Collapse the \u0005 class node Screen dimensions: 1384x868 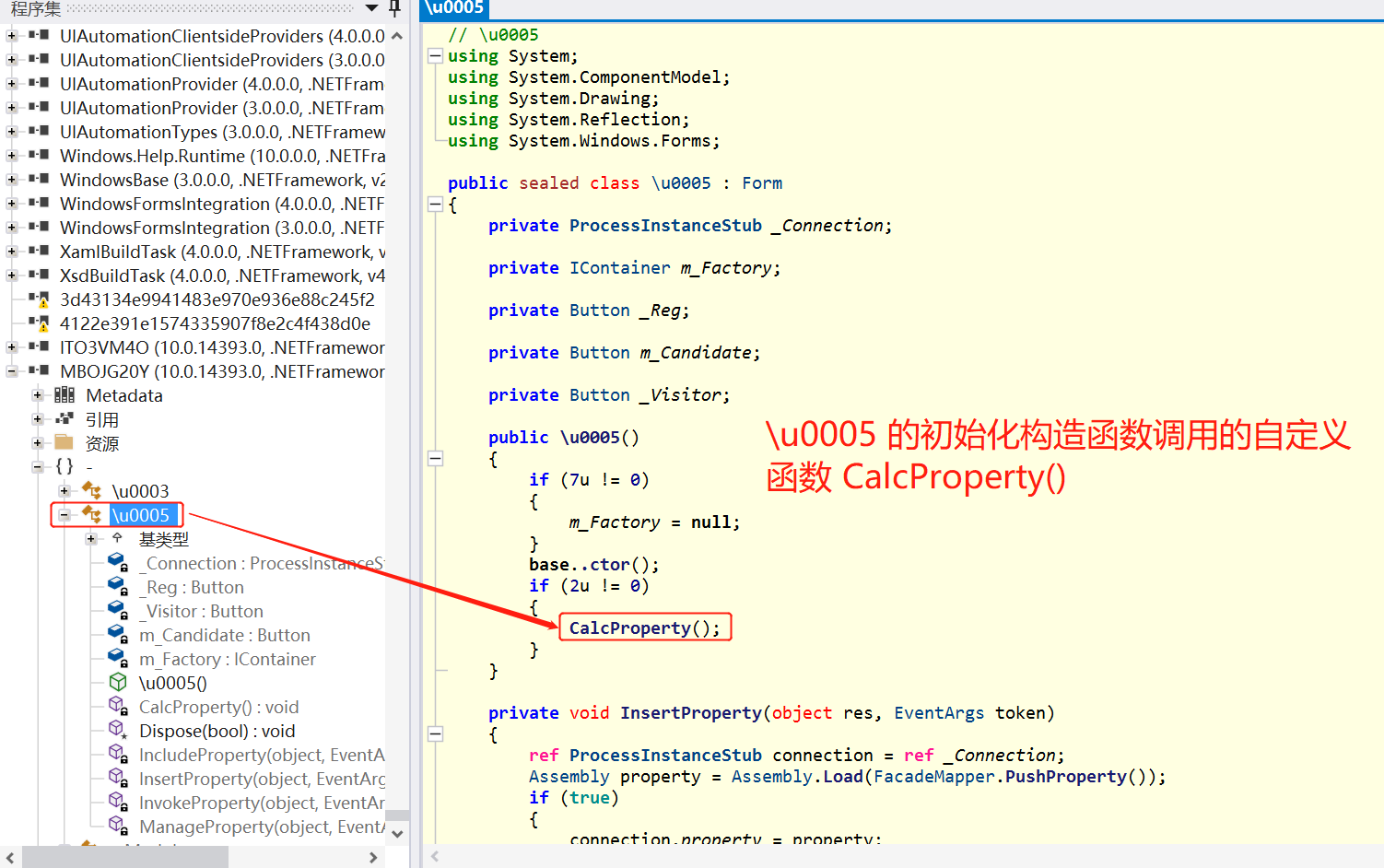tap(65, 515)
